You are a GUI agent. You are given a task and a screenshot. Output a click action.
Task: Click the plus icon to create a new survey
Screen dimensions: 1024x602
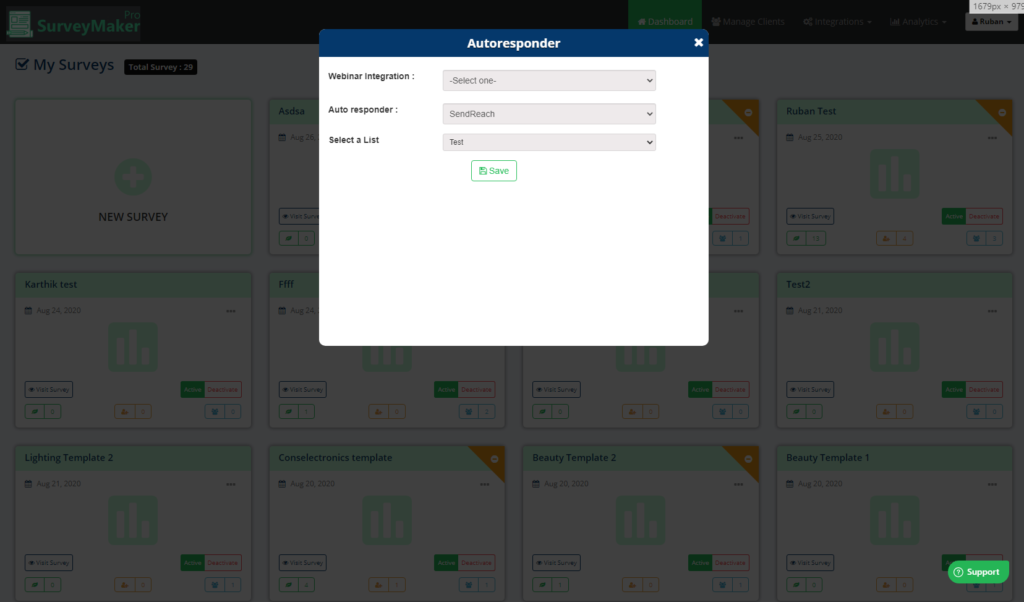(x=133, y=177)
